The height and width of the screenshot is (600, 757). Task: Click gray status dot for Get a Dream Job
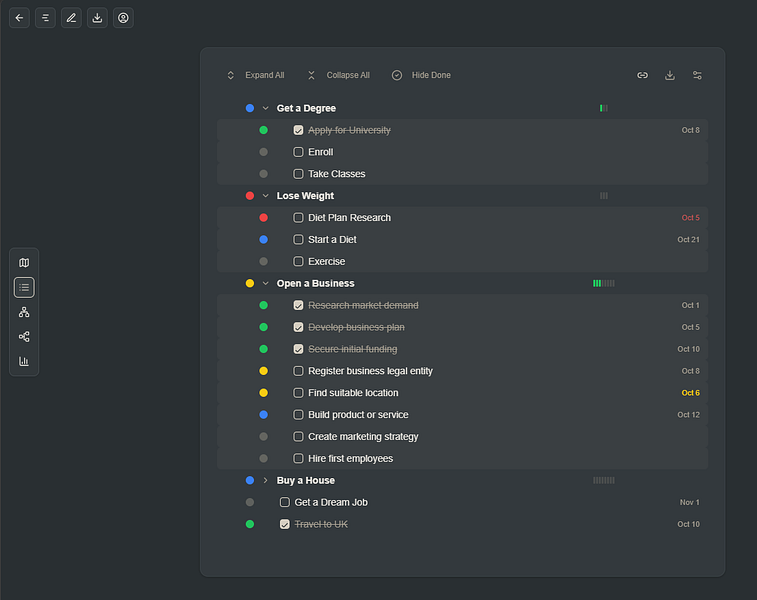250,502
